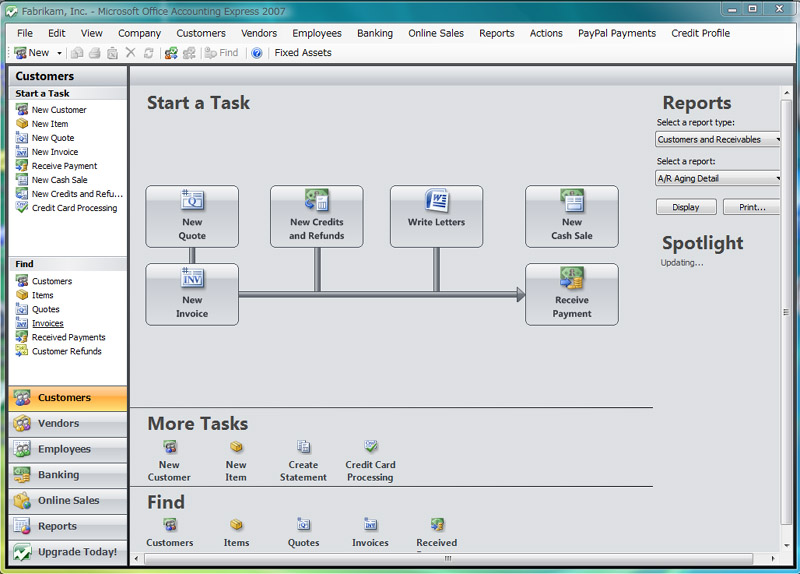Click the Upgrade Today! button
This screenshot has height=574, width=800.
tap(68, 552)
